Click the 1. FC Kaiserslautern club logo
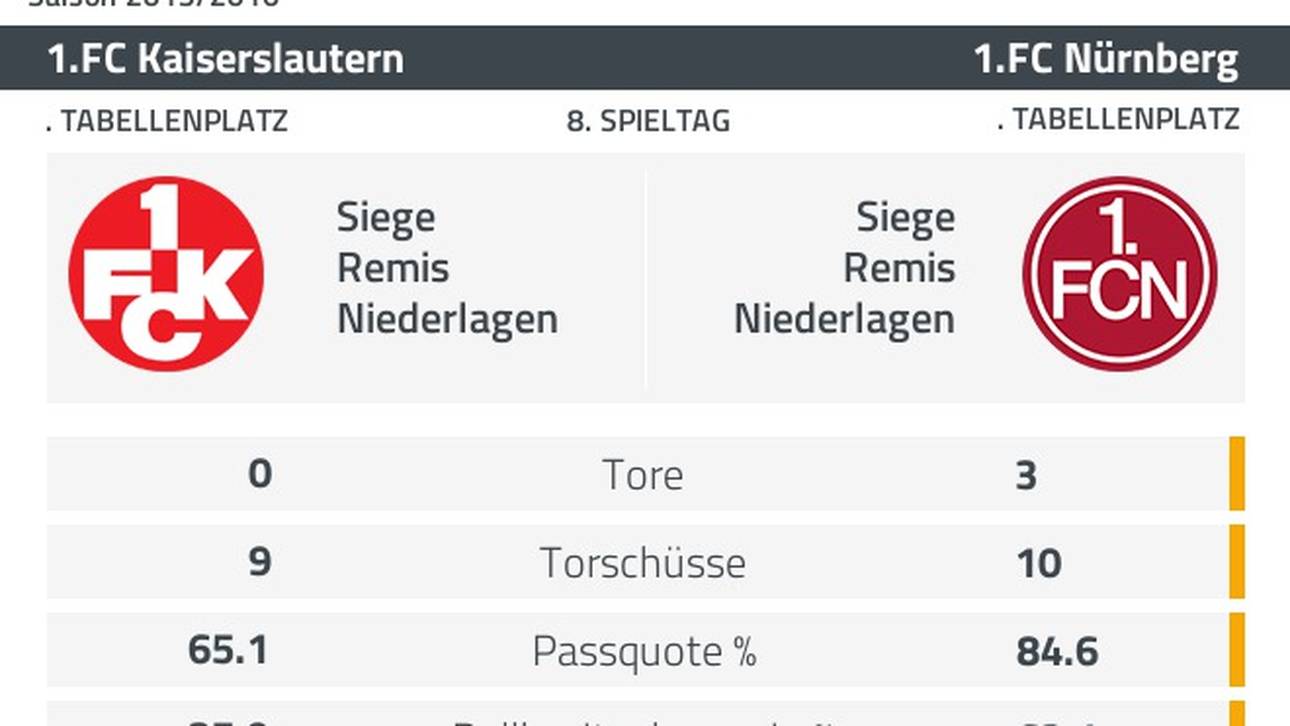Image resolution: width=1290 pixels, height=726 pixels. 166,274
